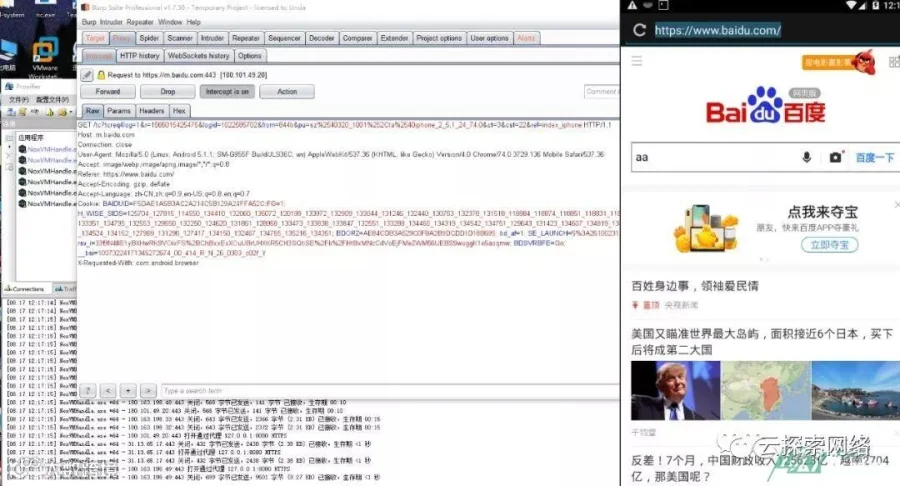Click the Drop button
Image resolution: width=900 pixels, height=486 pixels.
(x=168, y=91)
